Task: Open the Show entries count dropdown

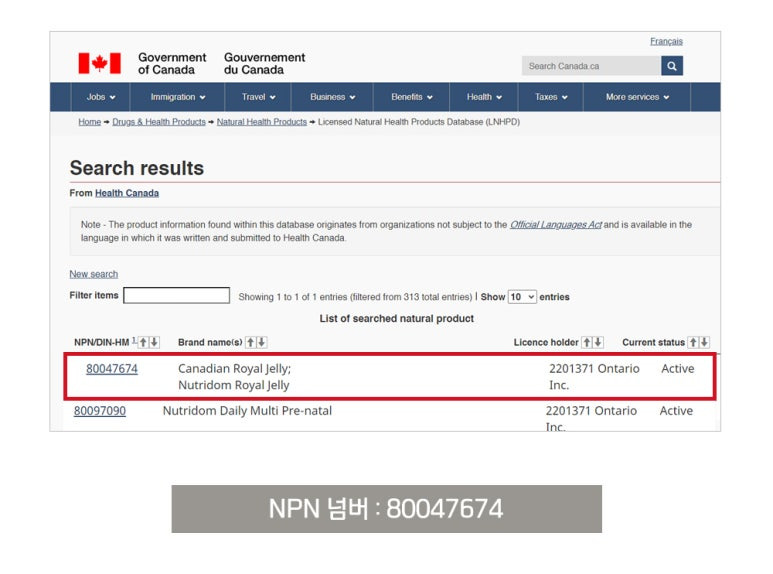Action: (522, 297)
